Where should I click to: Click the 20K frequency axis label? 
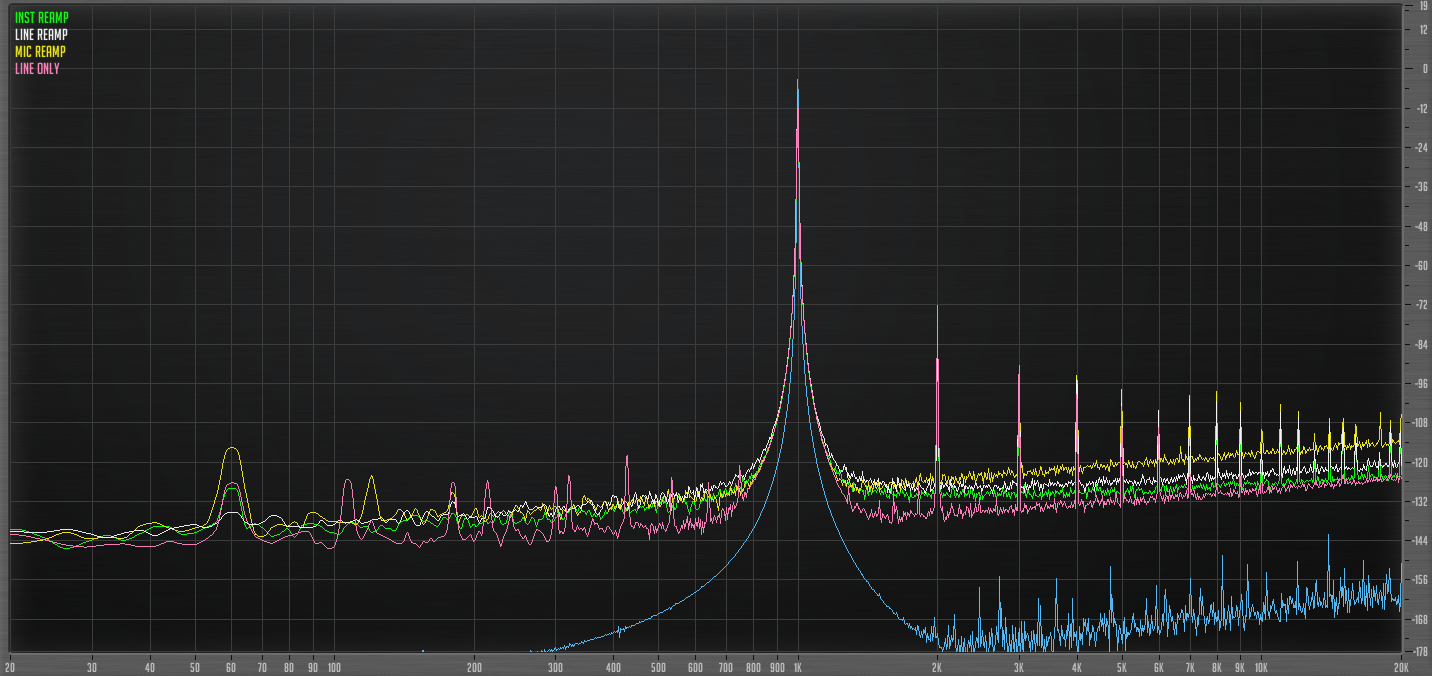(1399, 668)
